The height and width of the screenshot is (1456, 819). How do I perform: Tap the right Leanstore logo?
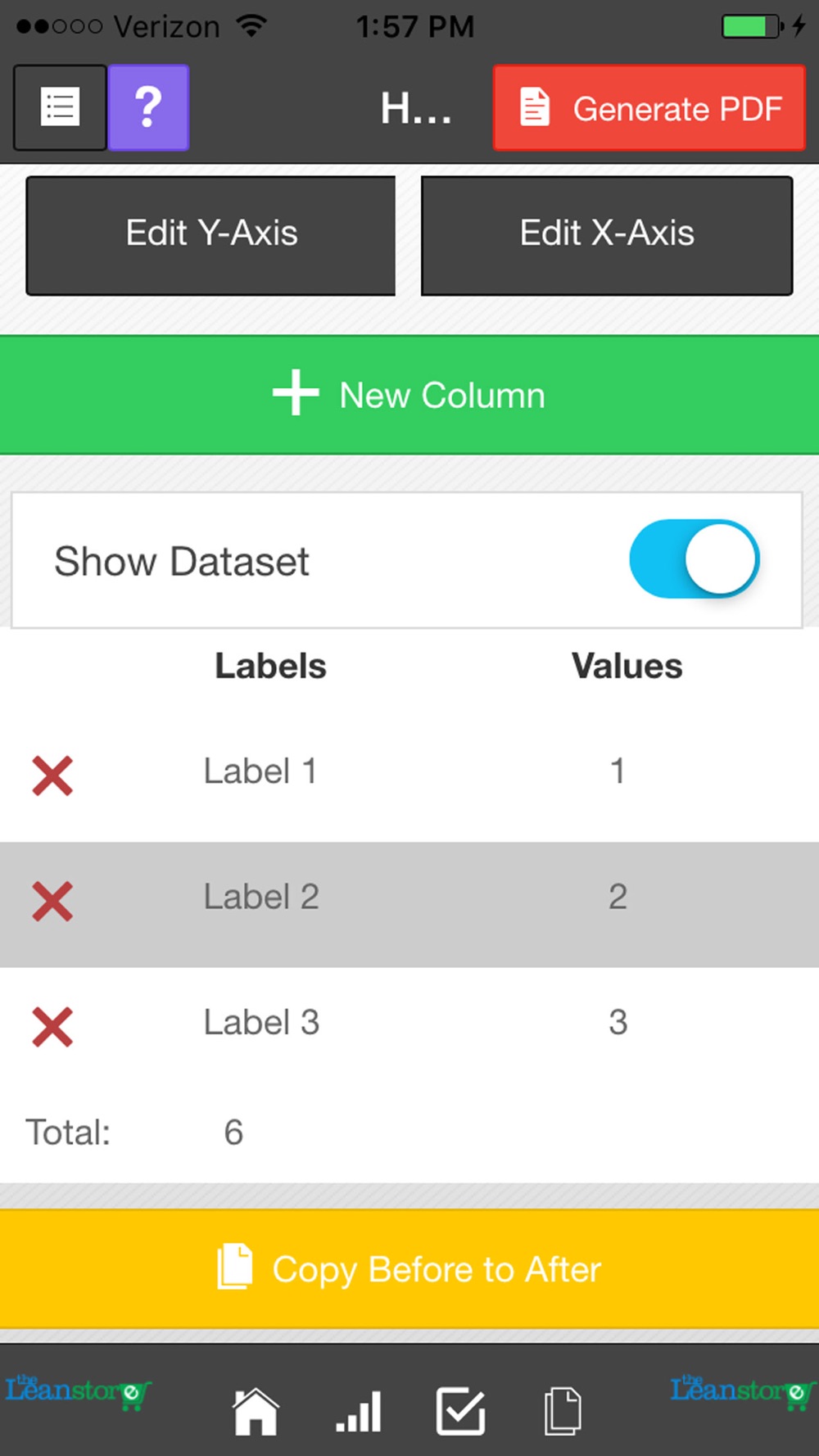(743, 1391)
